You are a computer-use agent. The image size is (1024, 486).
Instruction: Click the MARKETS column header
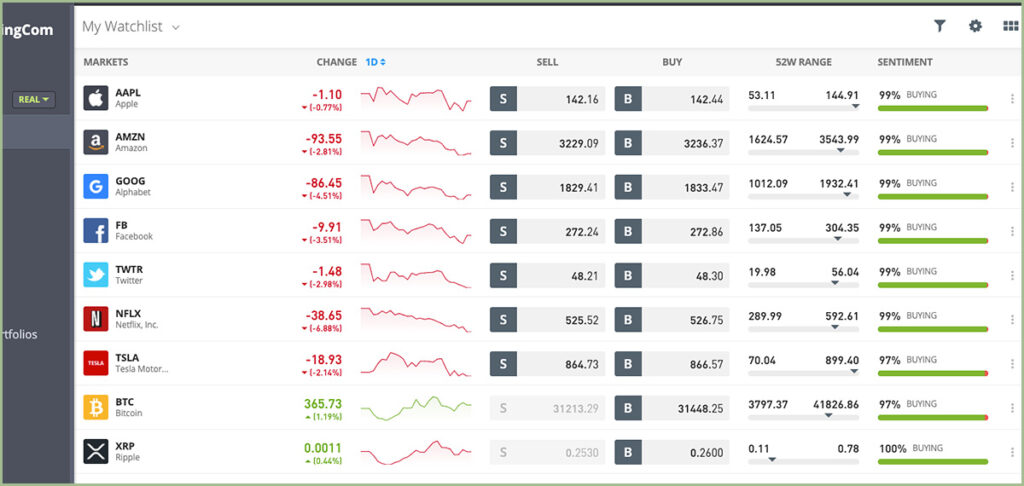tap(106, 62)
